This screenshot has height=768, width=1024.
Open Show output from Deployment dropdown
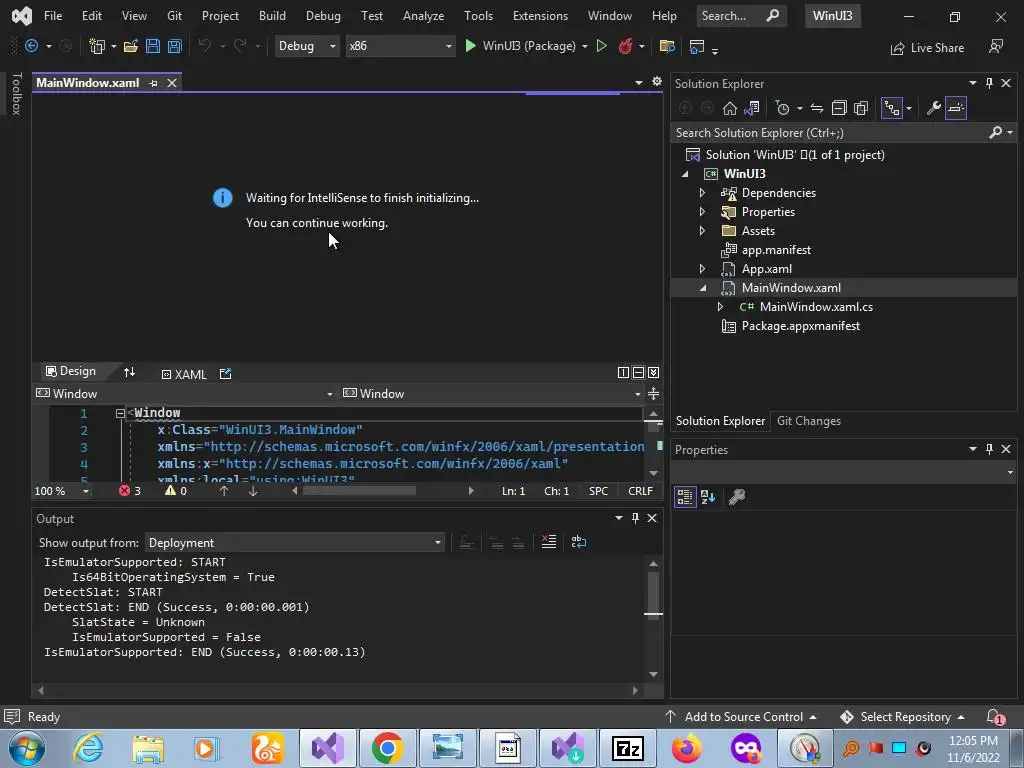[x=295, y=543]
